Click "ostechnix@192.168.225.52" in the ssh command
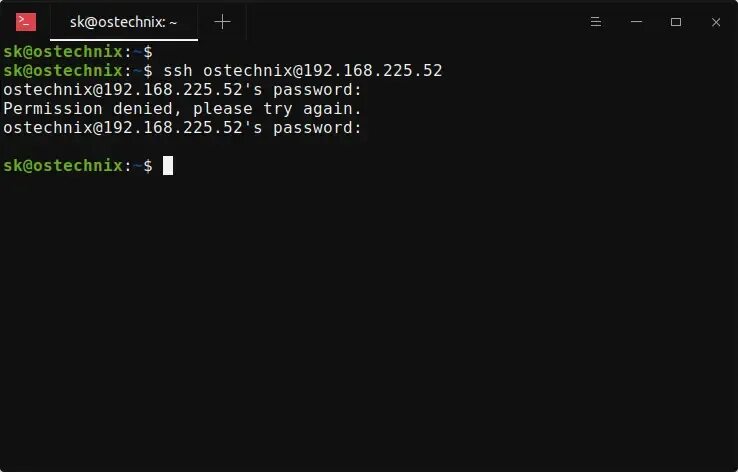Image resolution: width=738 pixels, height=472 pixels. point(322,71)
